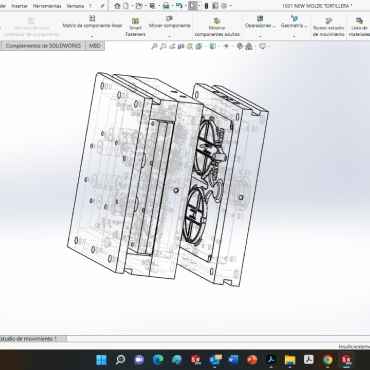
Task: Switch to the MBD tab
Action: point(95,46)
